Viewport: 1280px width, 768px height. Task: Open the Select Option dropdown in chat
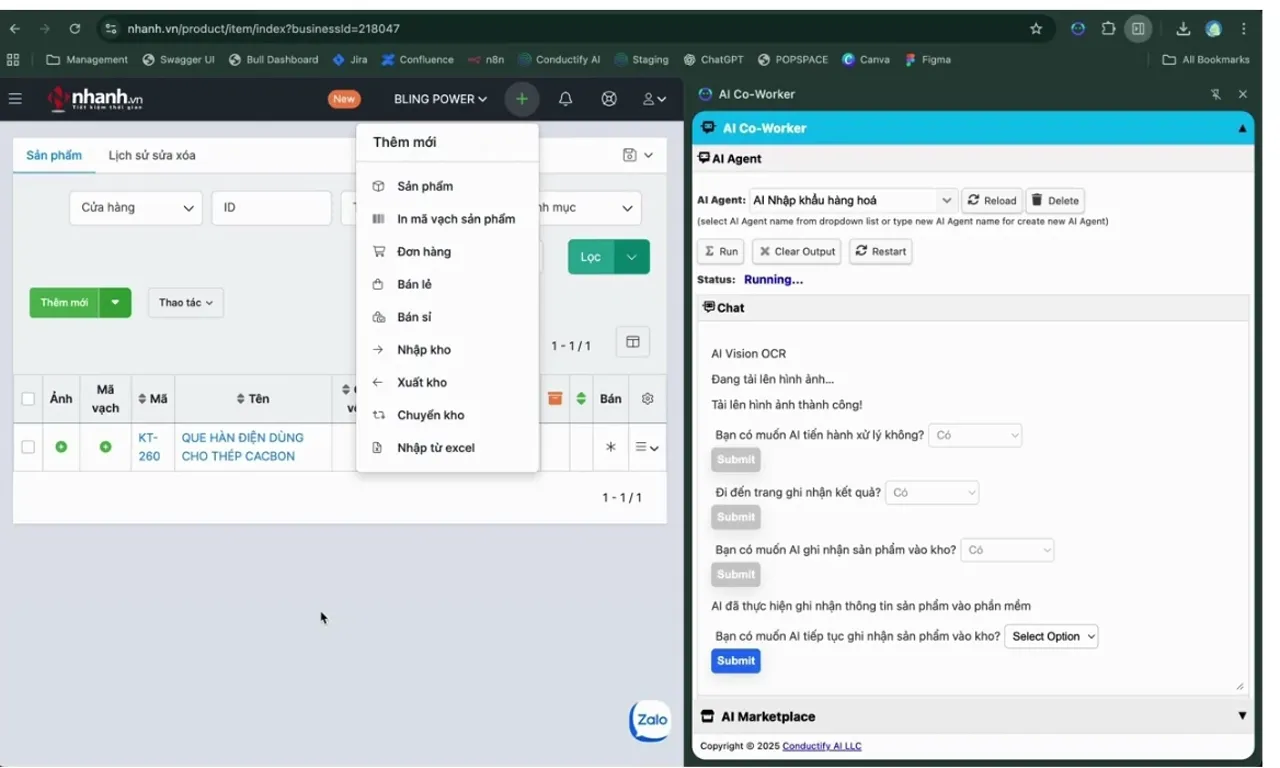(1051, 636)
